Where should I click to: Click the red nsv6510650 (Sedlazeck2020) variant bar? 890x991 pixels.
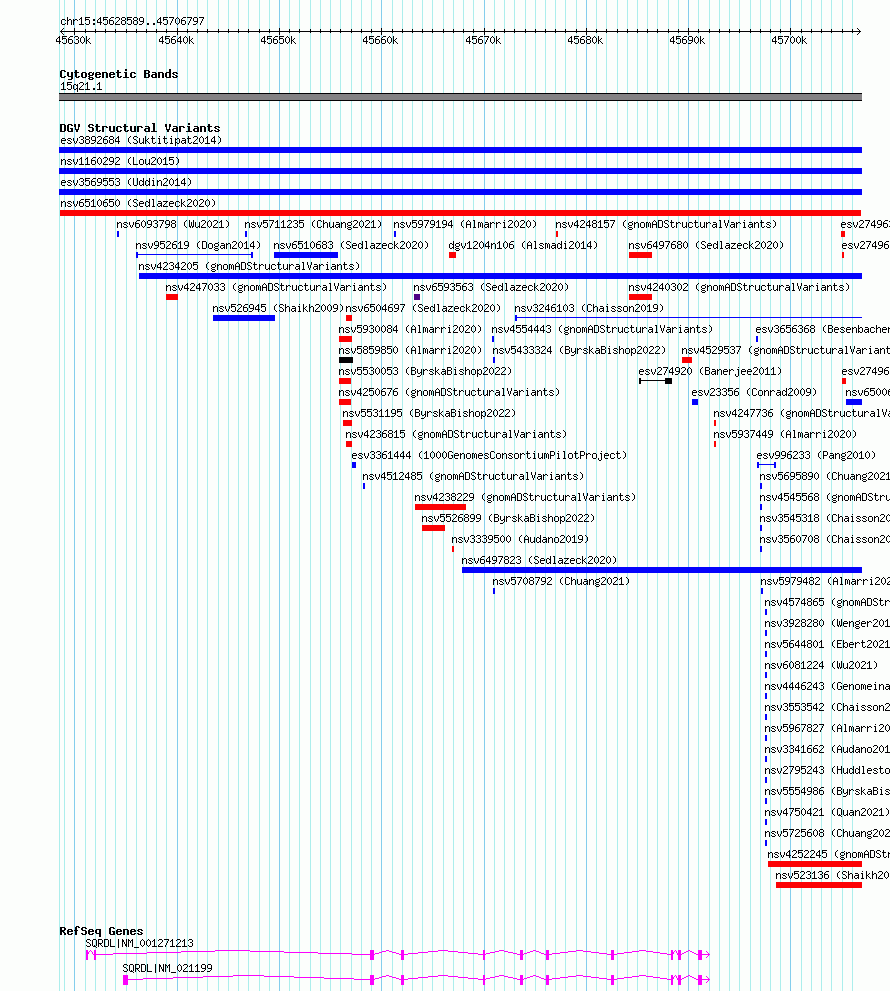pos(460,213)
